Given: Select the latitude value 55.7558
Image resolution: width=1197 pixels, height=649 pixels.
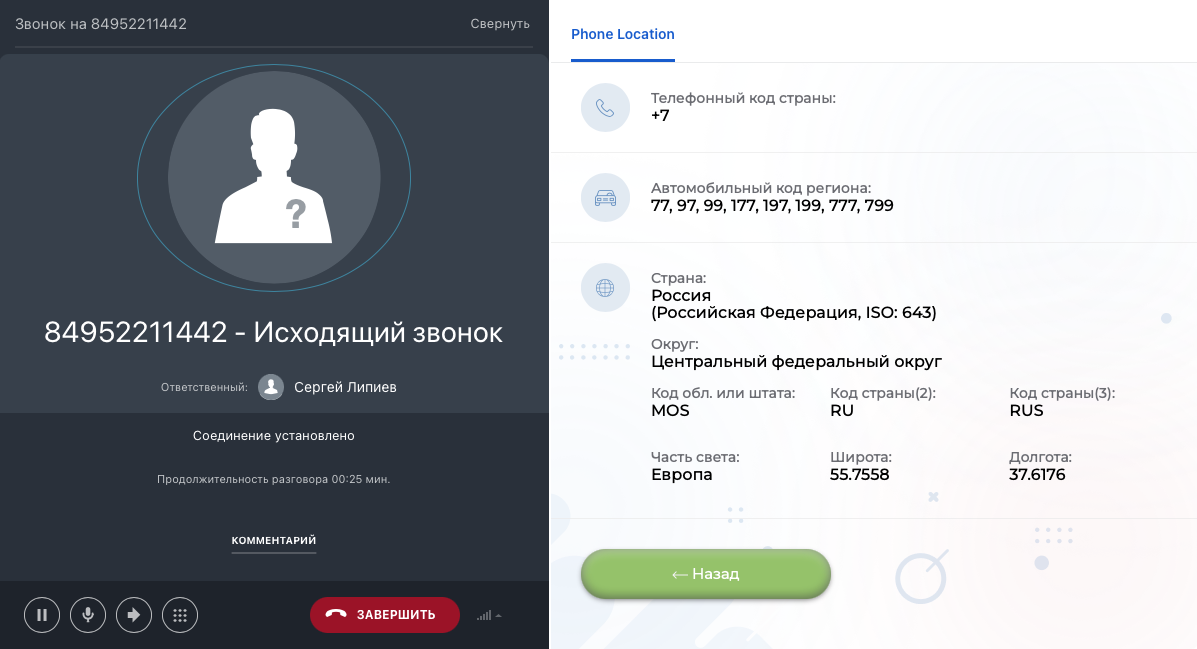Looking at the screenshot, I should (x=860, y=474).
